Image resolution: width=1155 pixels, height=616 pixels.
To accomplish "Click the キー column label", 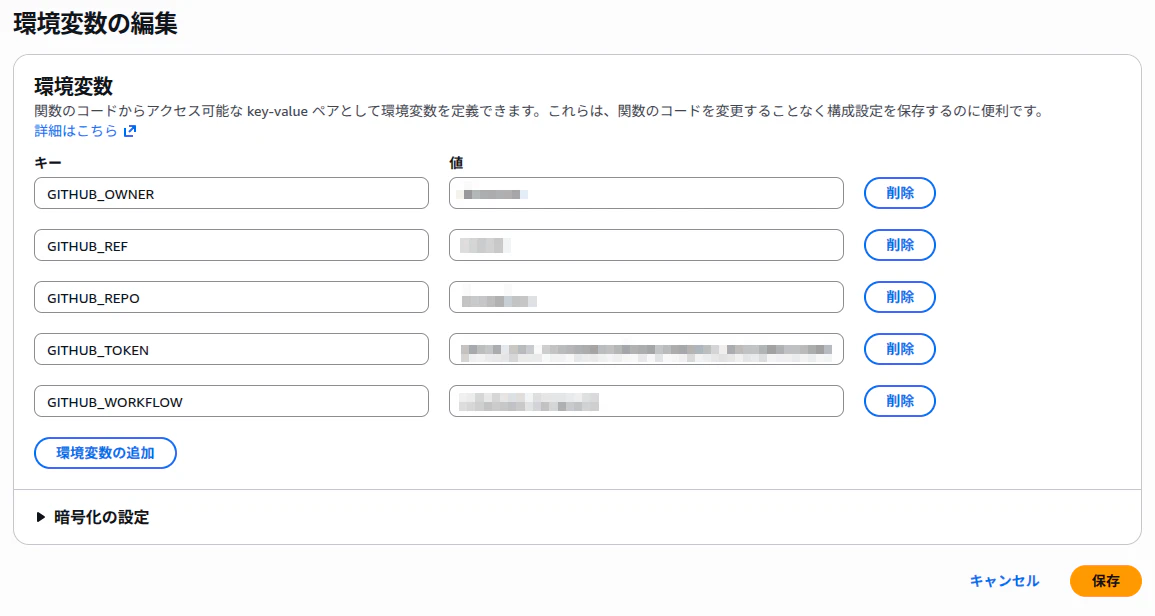I will [48, 163].
